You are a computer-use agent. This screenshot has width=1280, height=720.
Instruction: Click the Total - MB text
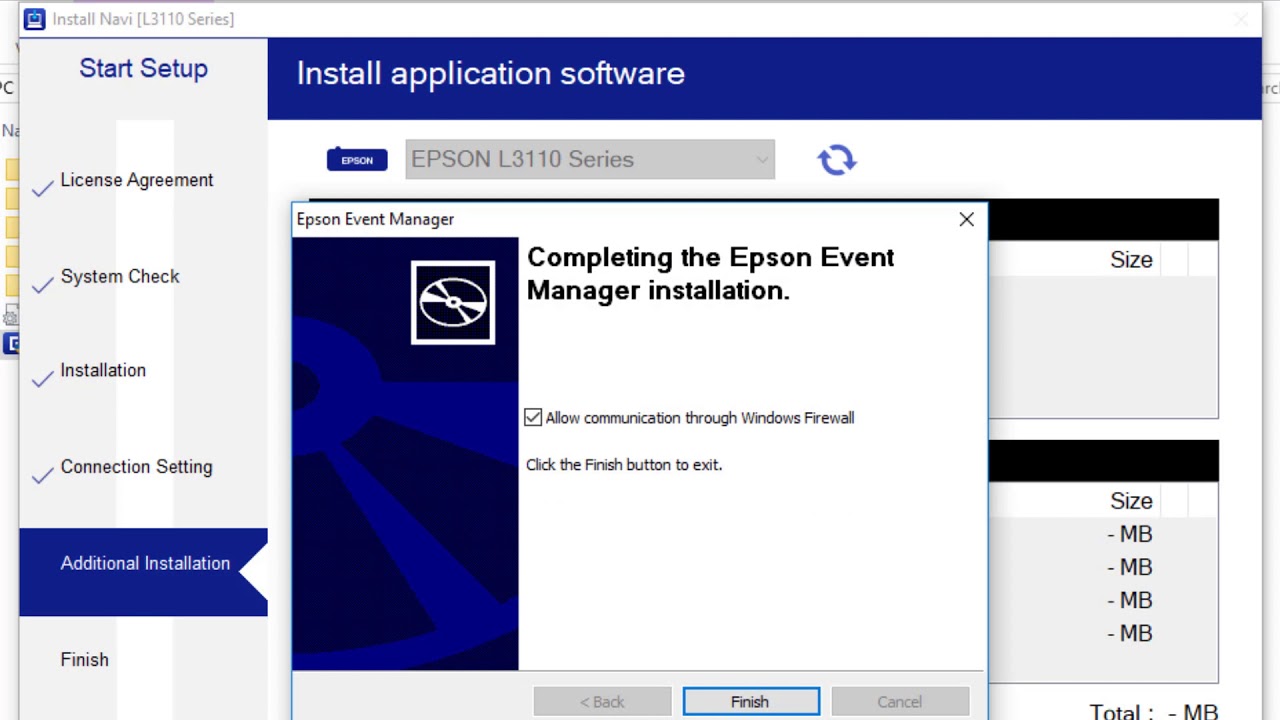tap(1154, 713)
